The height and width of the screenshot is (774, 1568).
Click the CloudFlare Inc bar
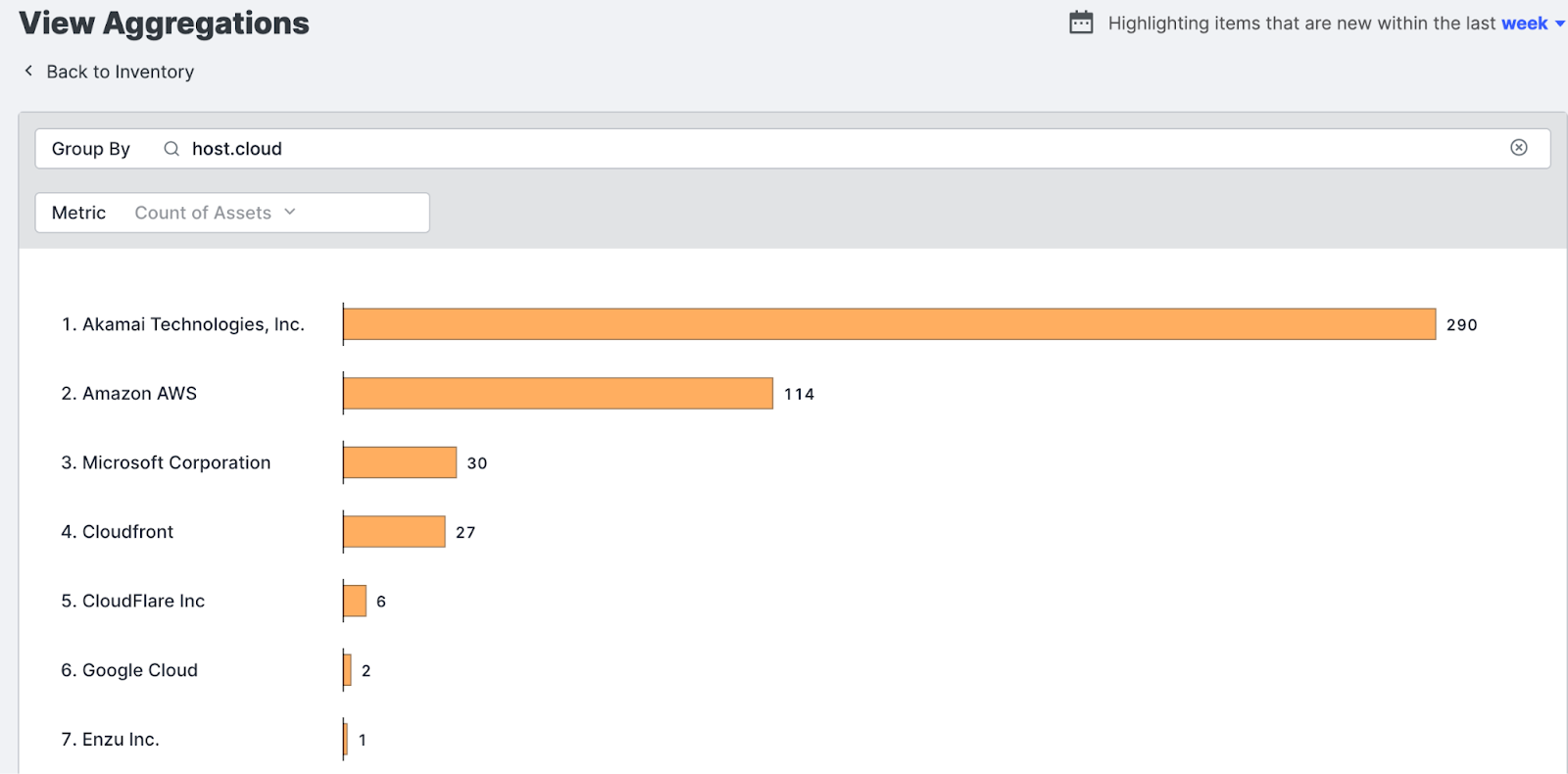355,601
